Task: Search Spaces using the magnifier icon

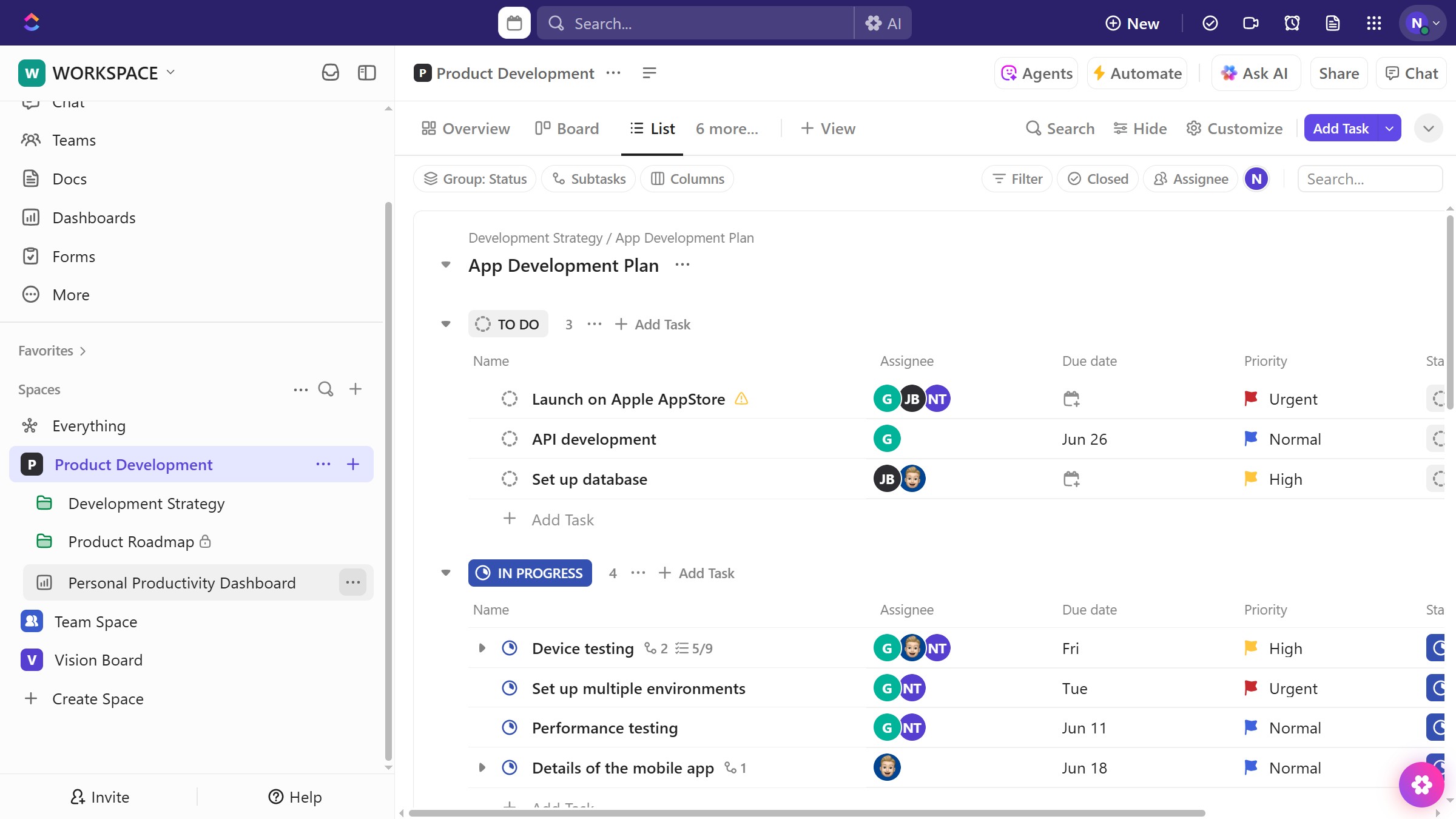Action: pyautogui.click(x=326, y=389)
